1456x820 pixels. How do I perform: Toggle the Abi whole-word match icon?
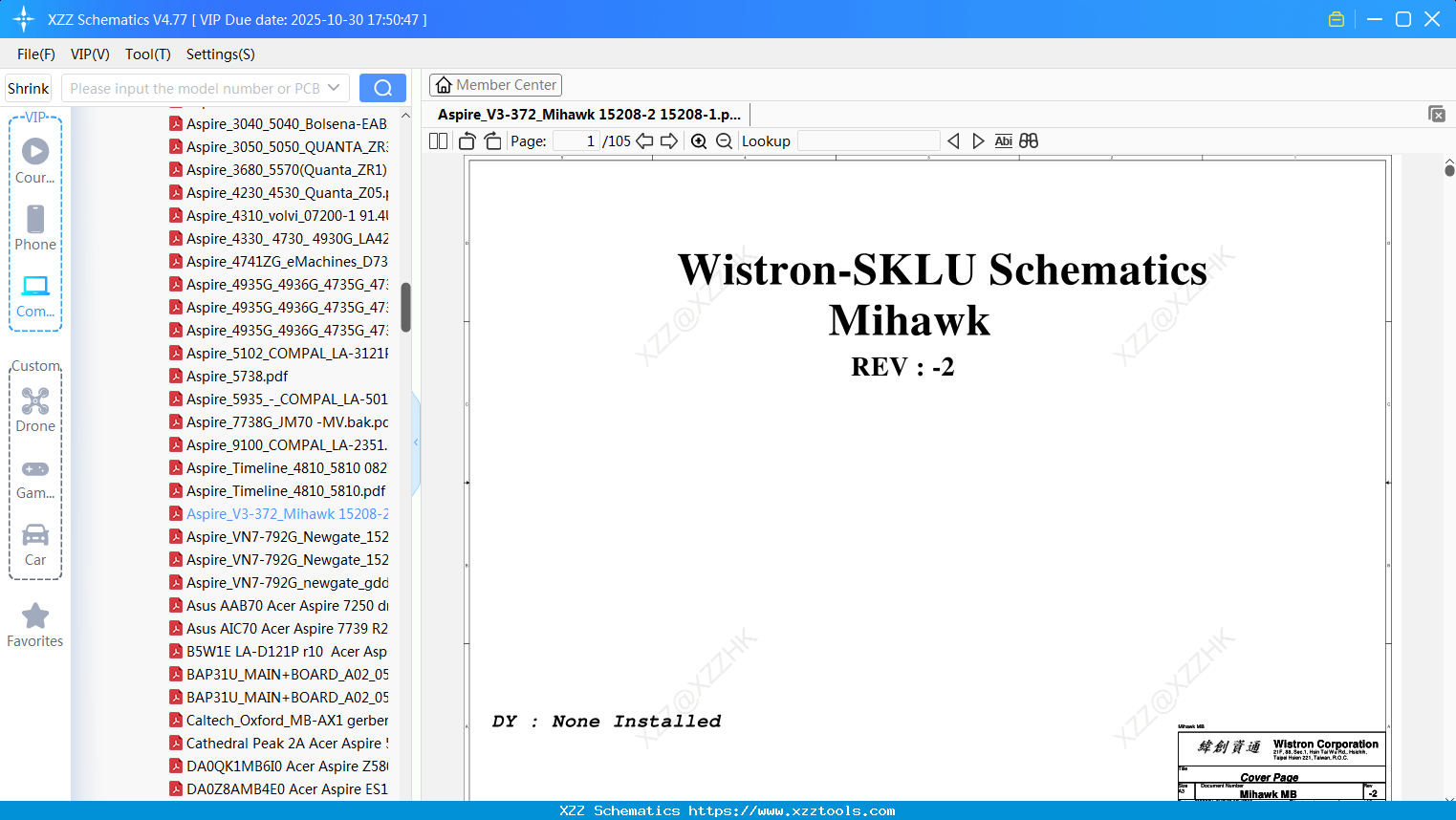coord(1003,141)
